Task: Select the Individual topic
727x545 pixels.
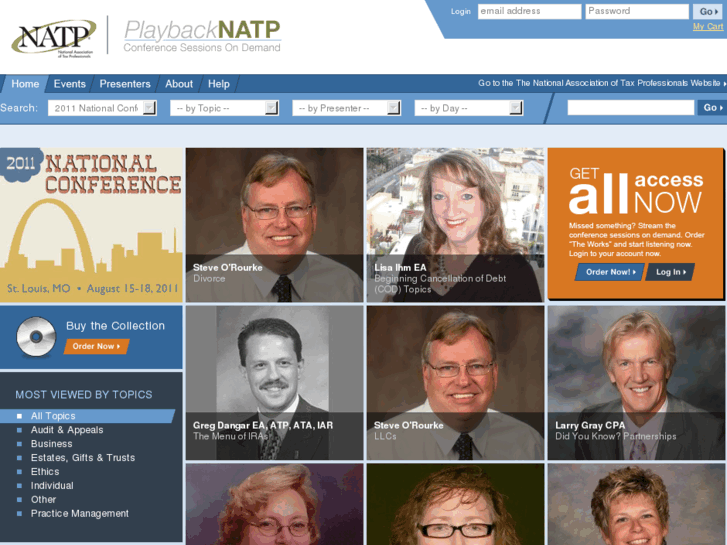Action: (x=52, y=486)
